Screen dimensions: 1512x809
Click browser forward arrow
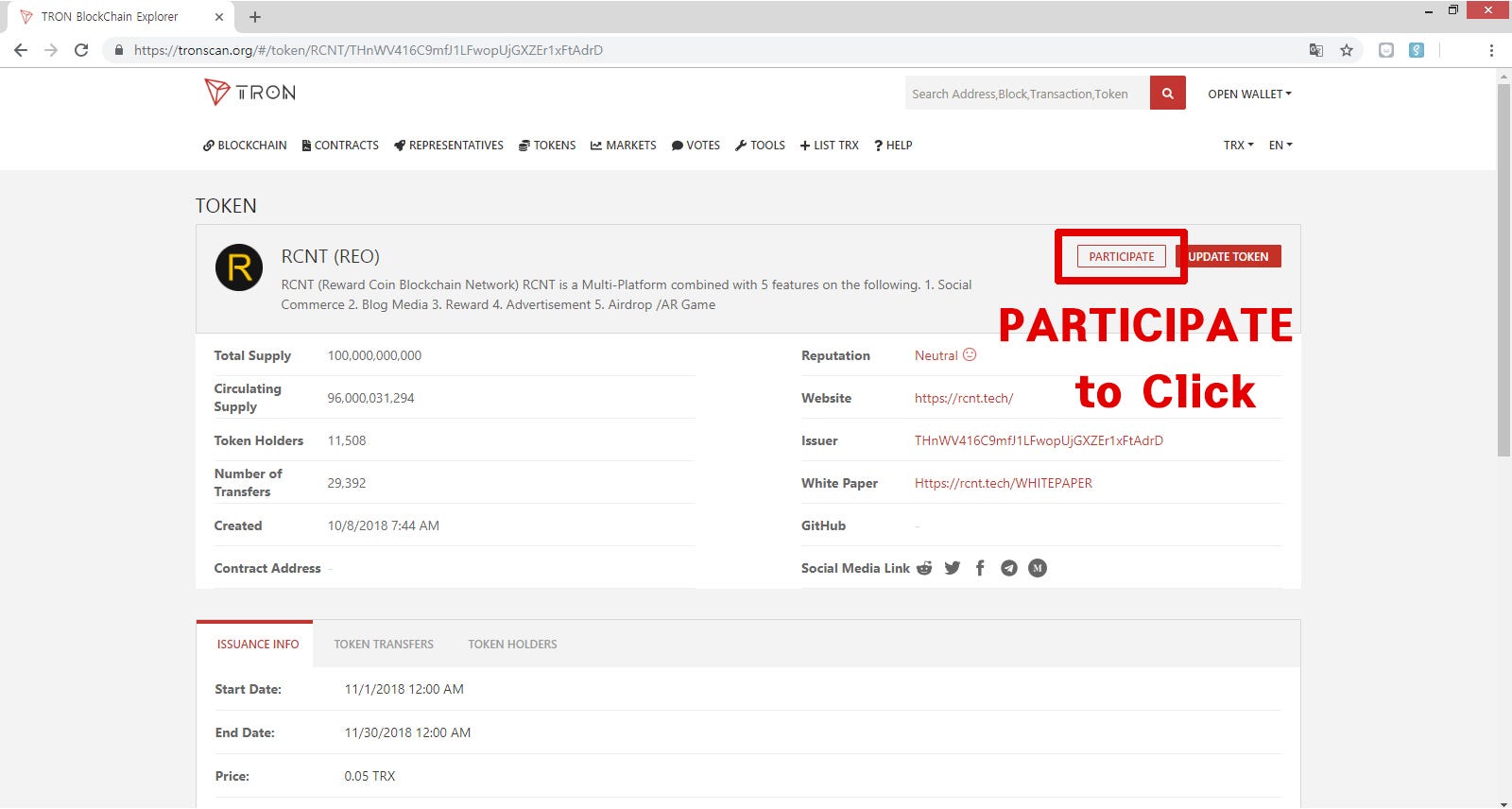[51, 50]
